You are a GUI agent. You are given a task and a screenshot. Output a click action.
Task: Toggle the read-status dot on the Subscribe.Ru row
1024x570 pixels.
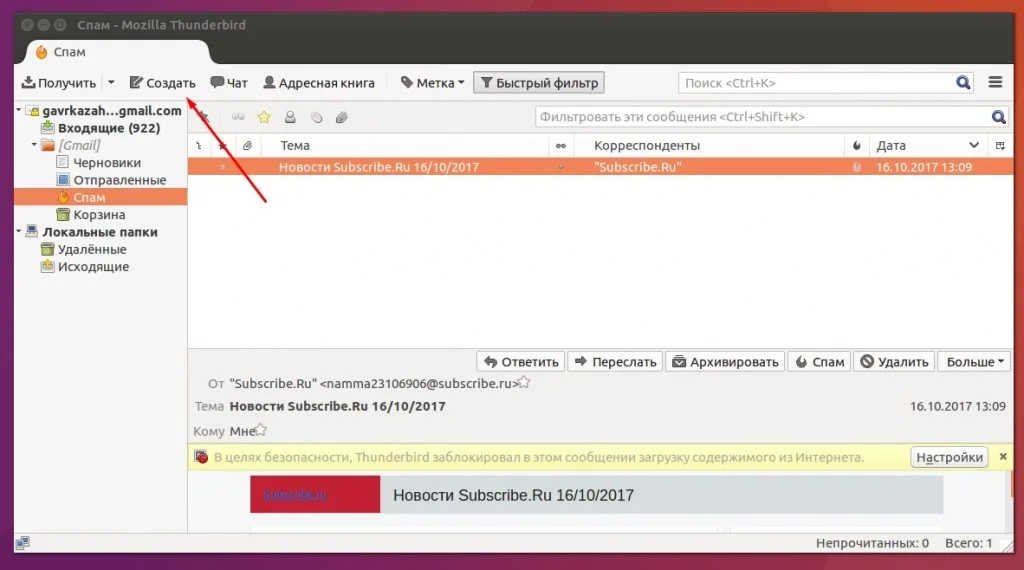561,167
